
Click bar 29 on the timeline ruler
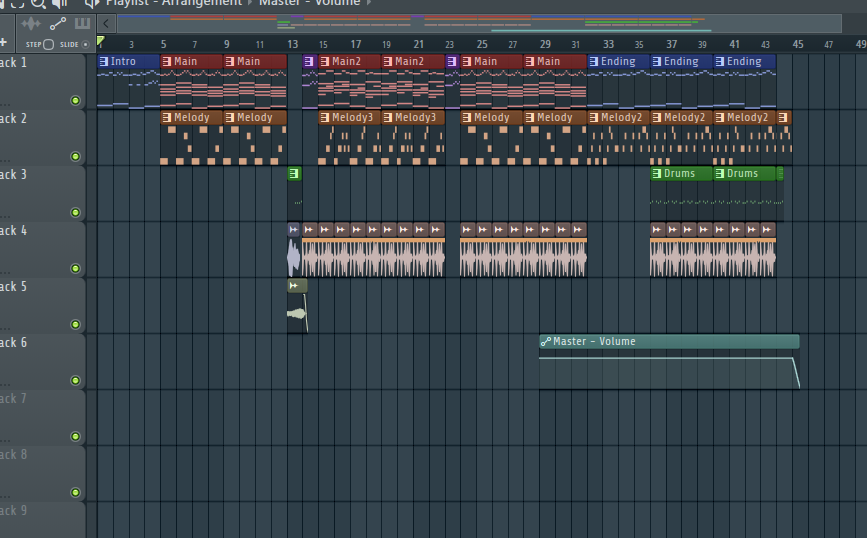click(x=545, y=44)
